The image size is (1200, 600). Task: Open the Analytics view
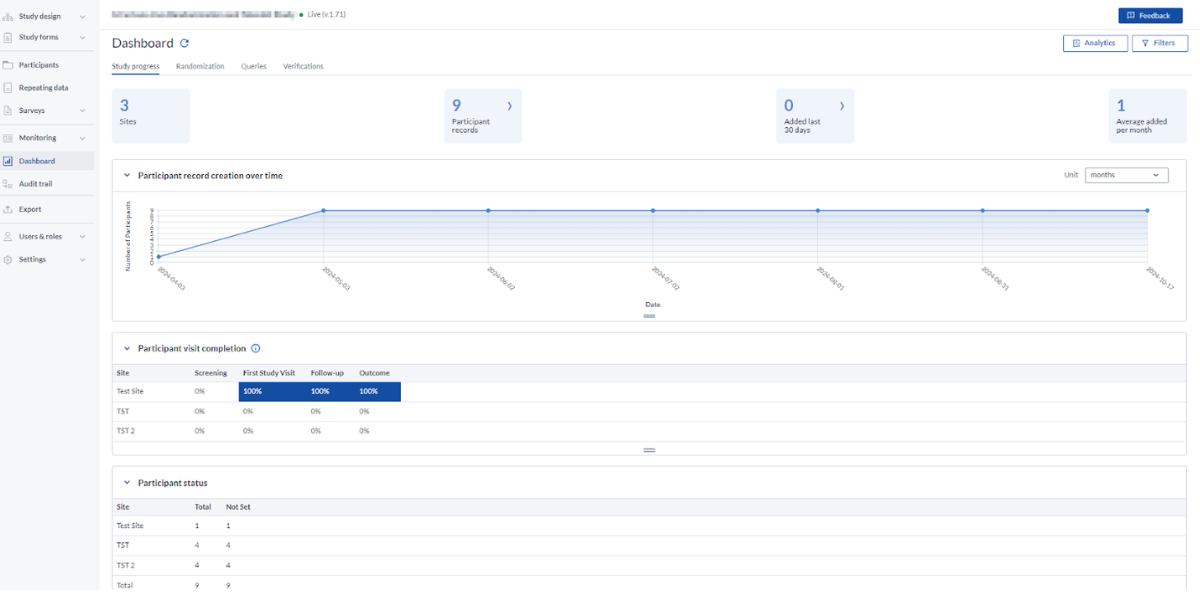(x=1095, y=43)
